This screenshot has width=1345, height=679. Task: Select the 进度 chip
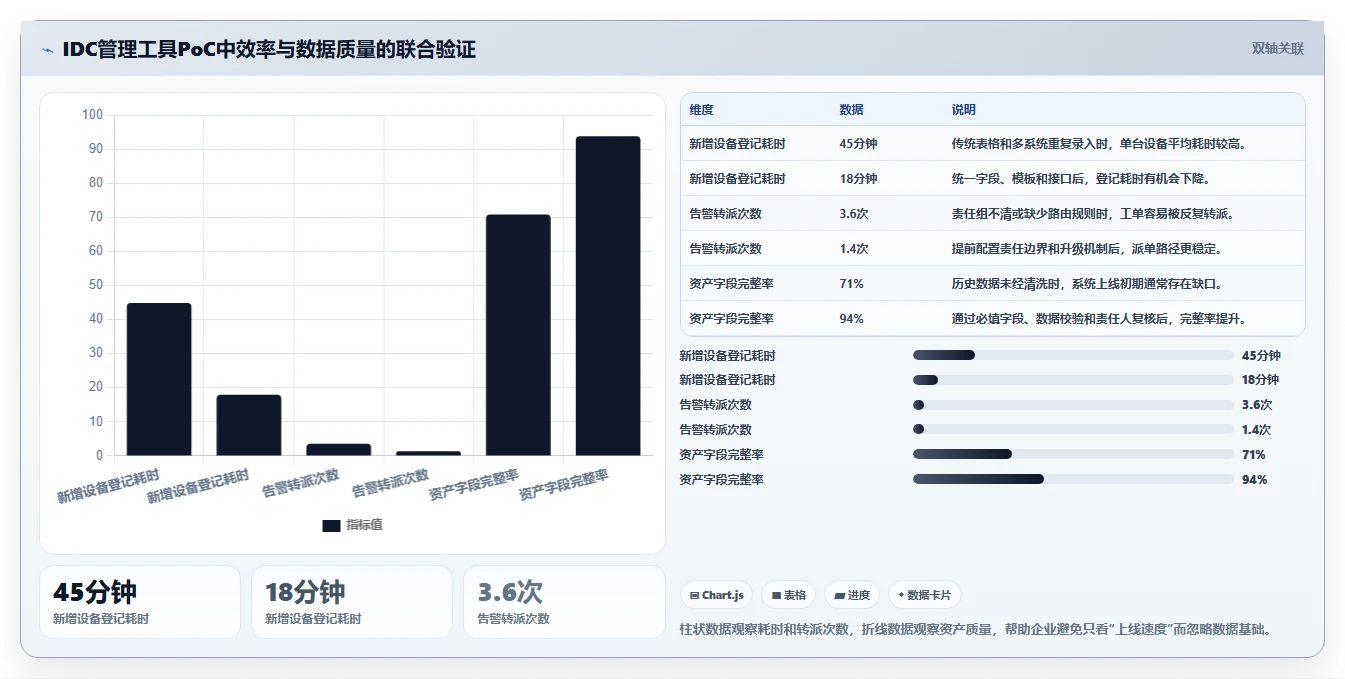tap(853, 595)
